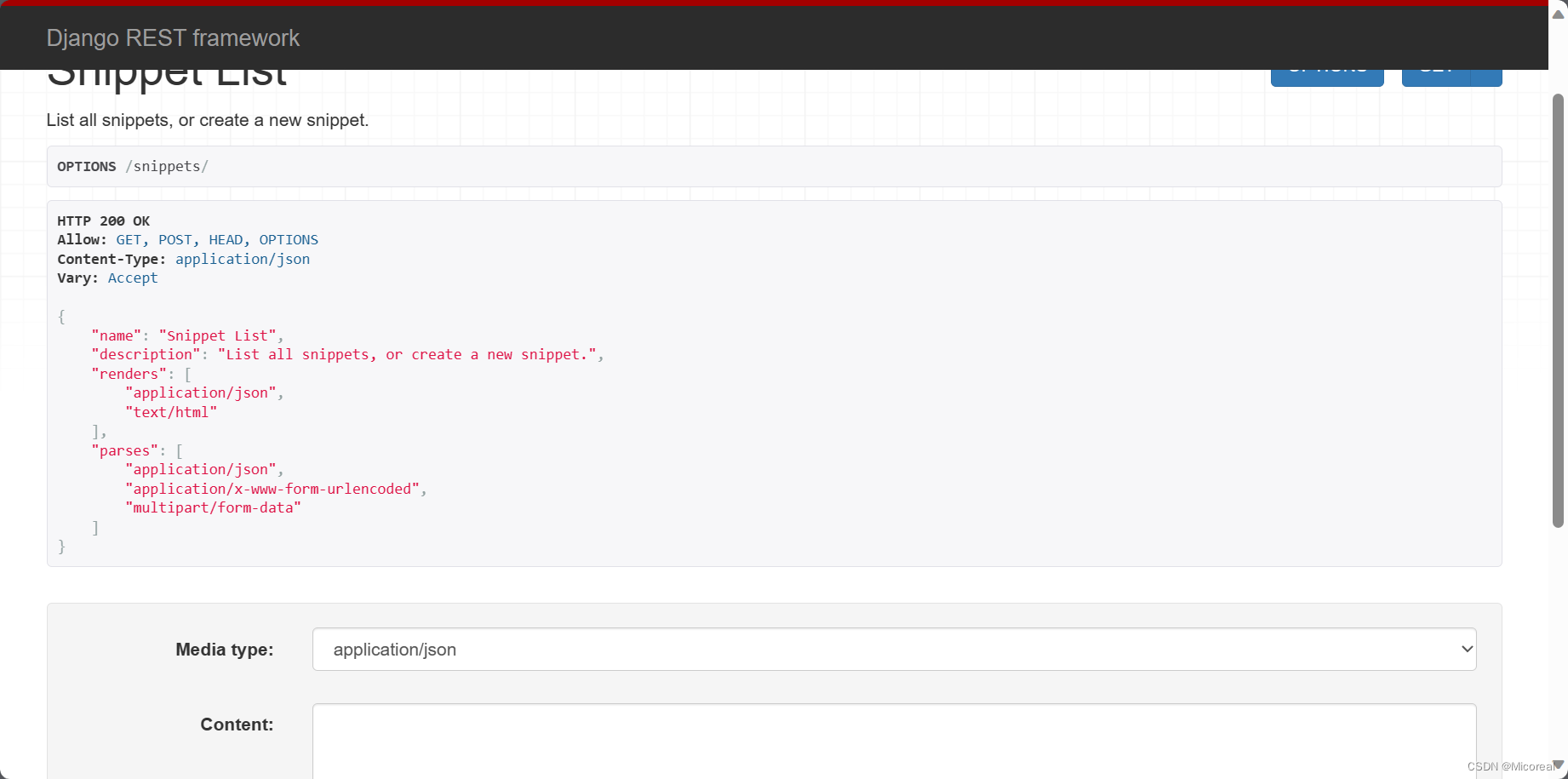Click the "description" JSON line

[x=347, y=354]
